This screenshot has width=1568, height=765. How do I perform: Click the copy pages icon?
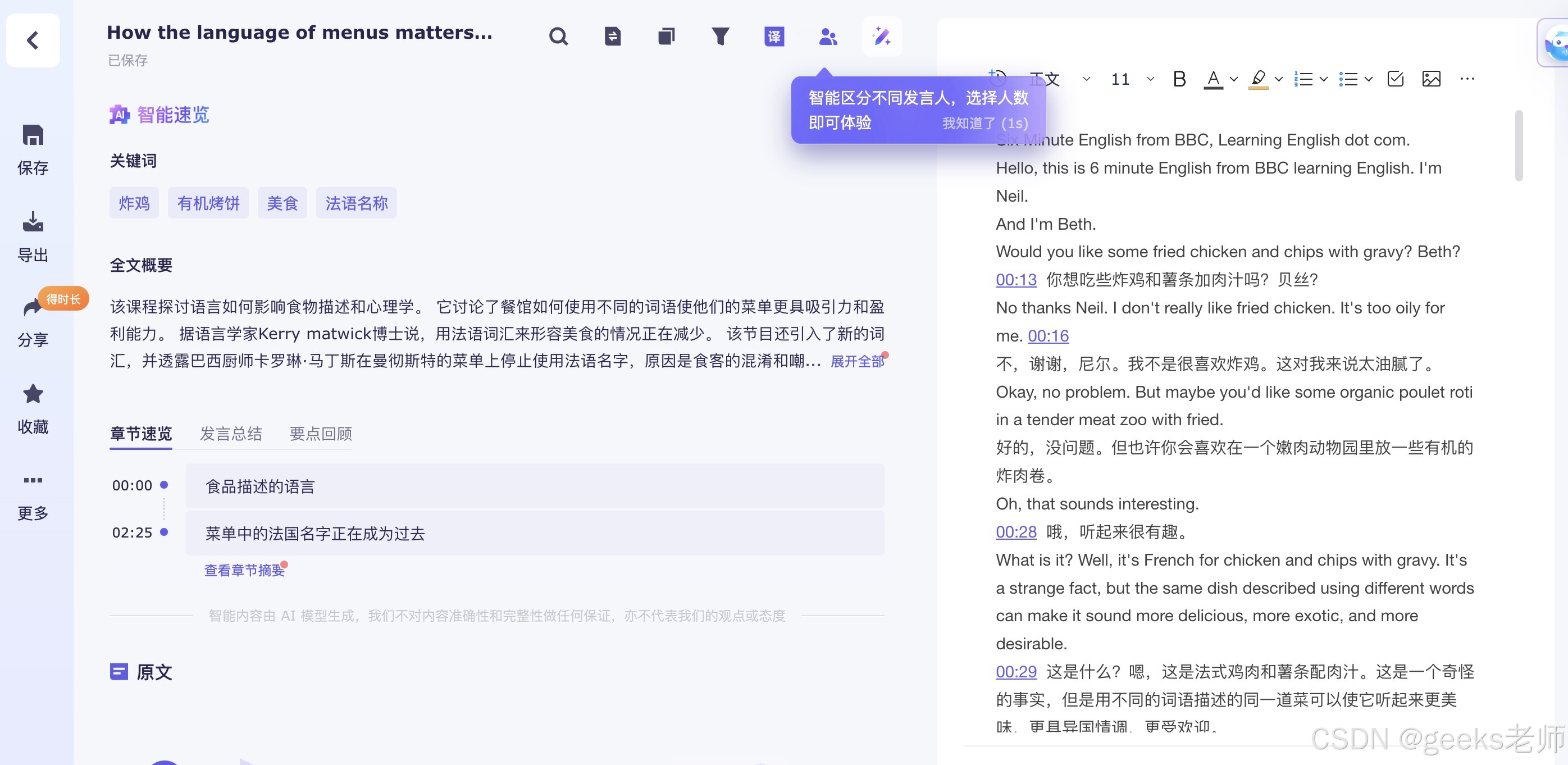(x=667, y=37)
